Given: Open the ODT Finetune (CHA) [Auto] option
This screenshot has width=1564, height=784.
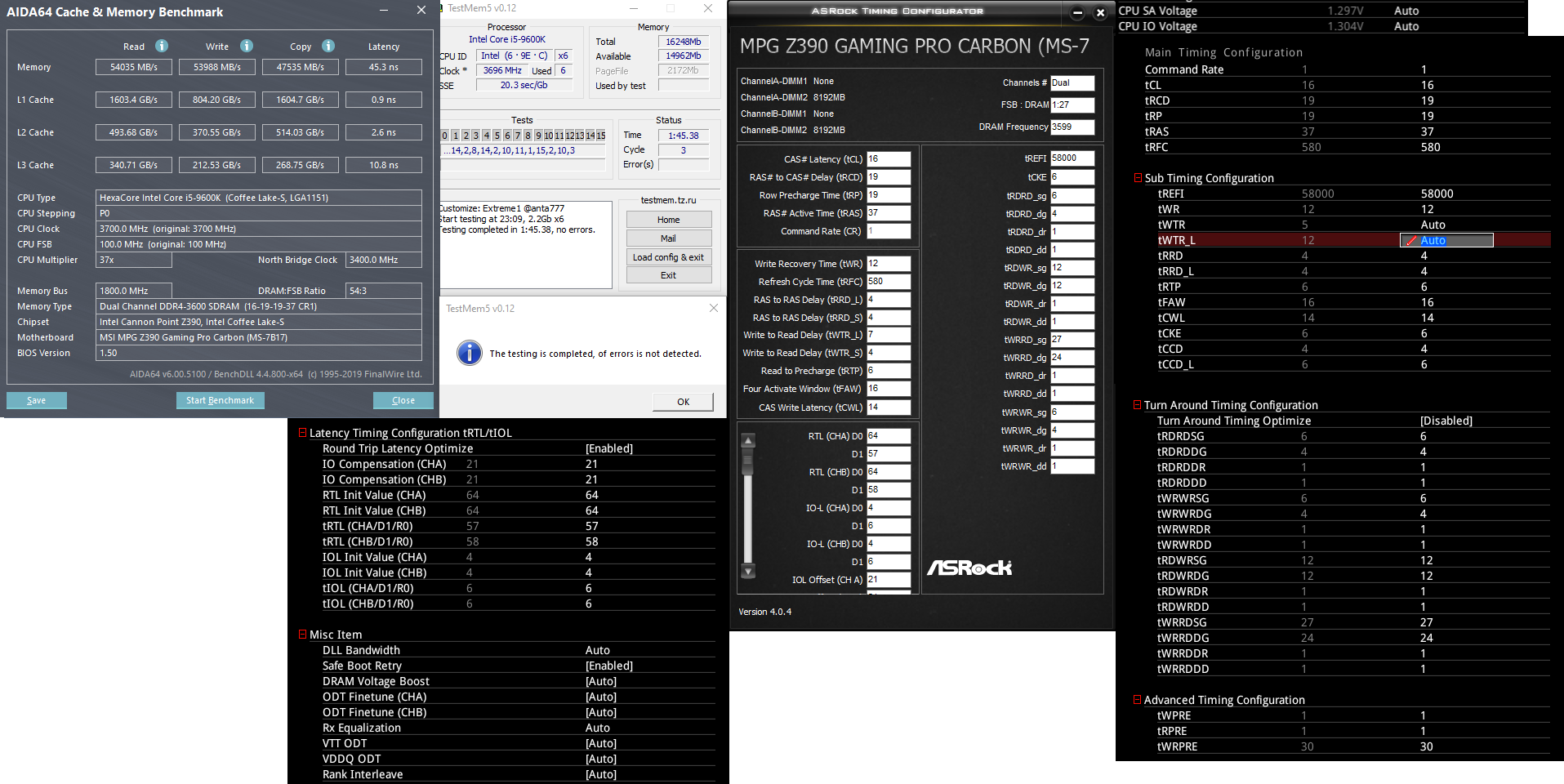Looking at the screenshot, I should [x=601, y=697].
